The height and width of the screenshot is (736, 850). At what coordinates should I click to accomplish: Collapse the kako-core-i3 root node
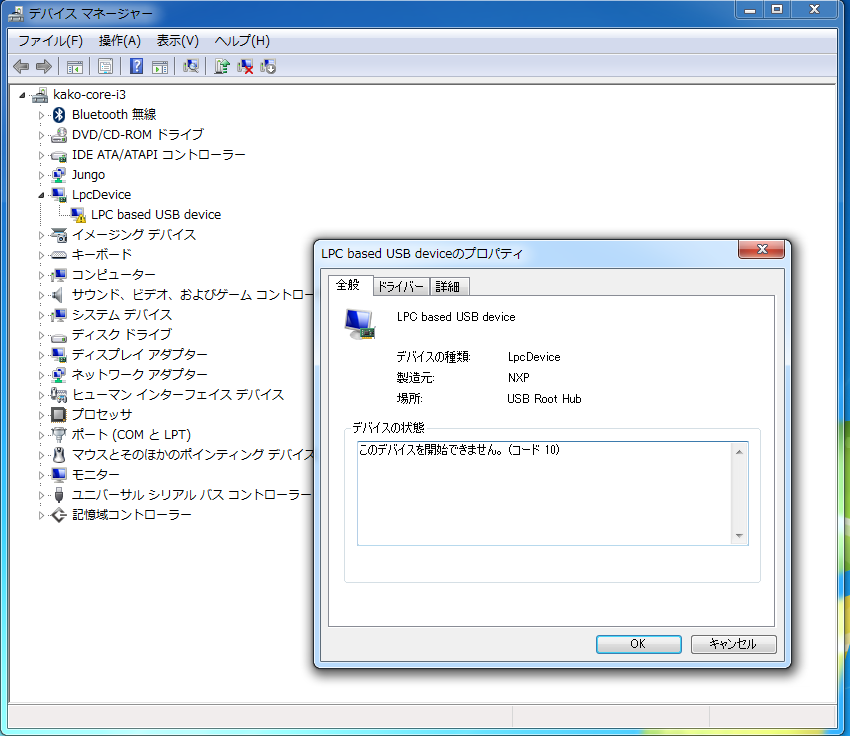pos(22,95)
